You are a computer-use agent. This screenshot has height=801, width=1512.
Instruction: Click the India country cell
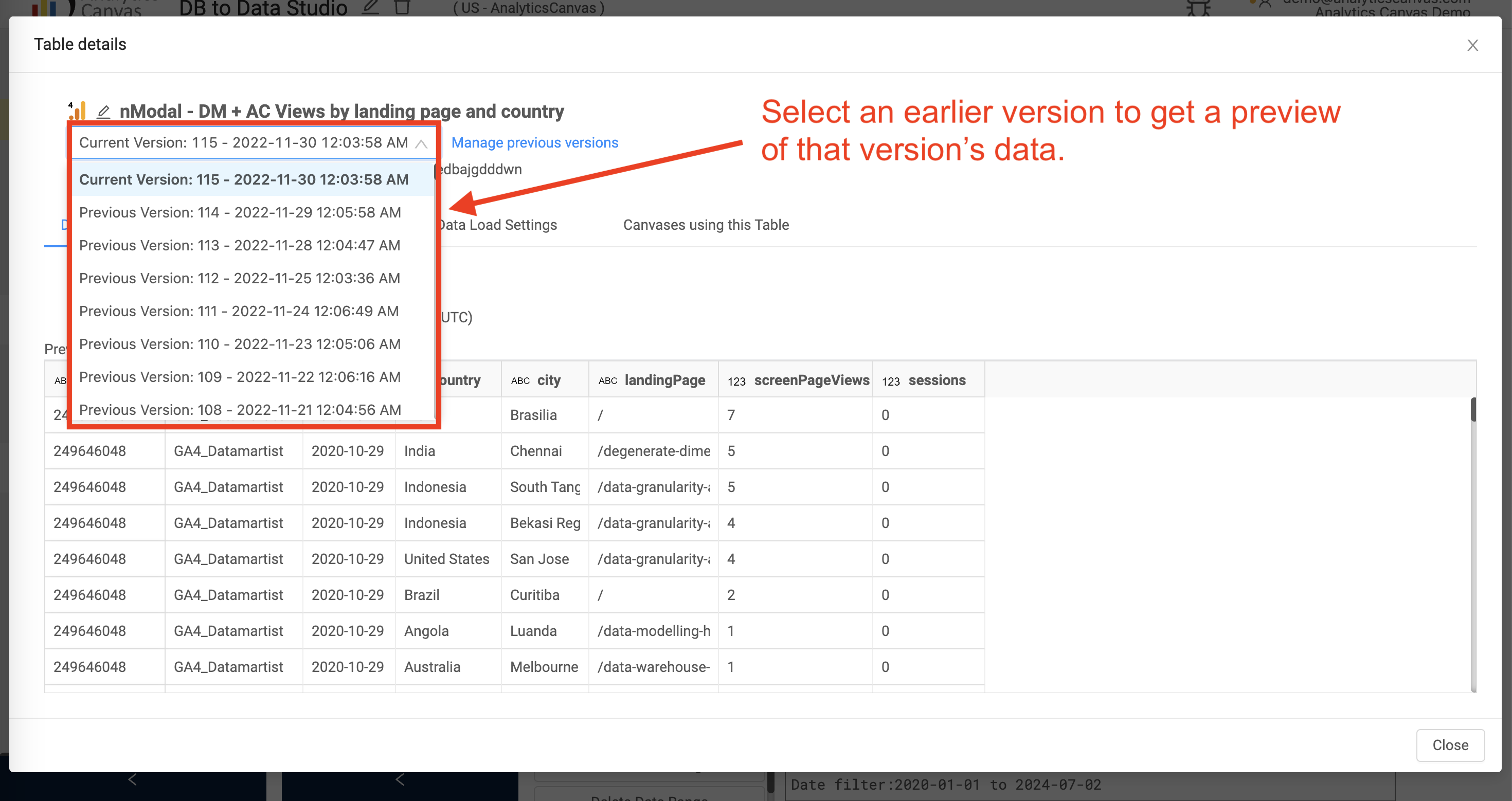point(448,451)
